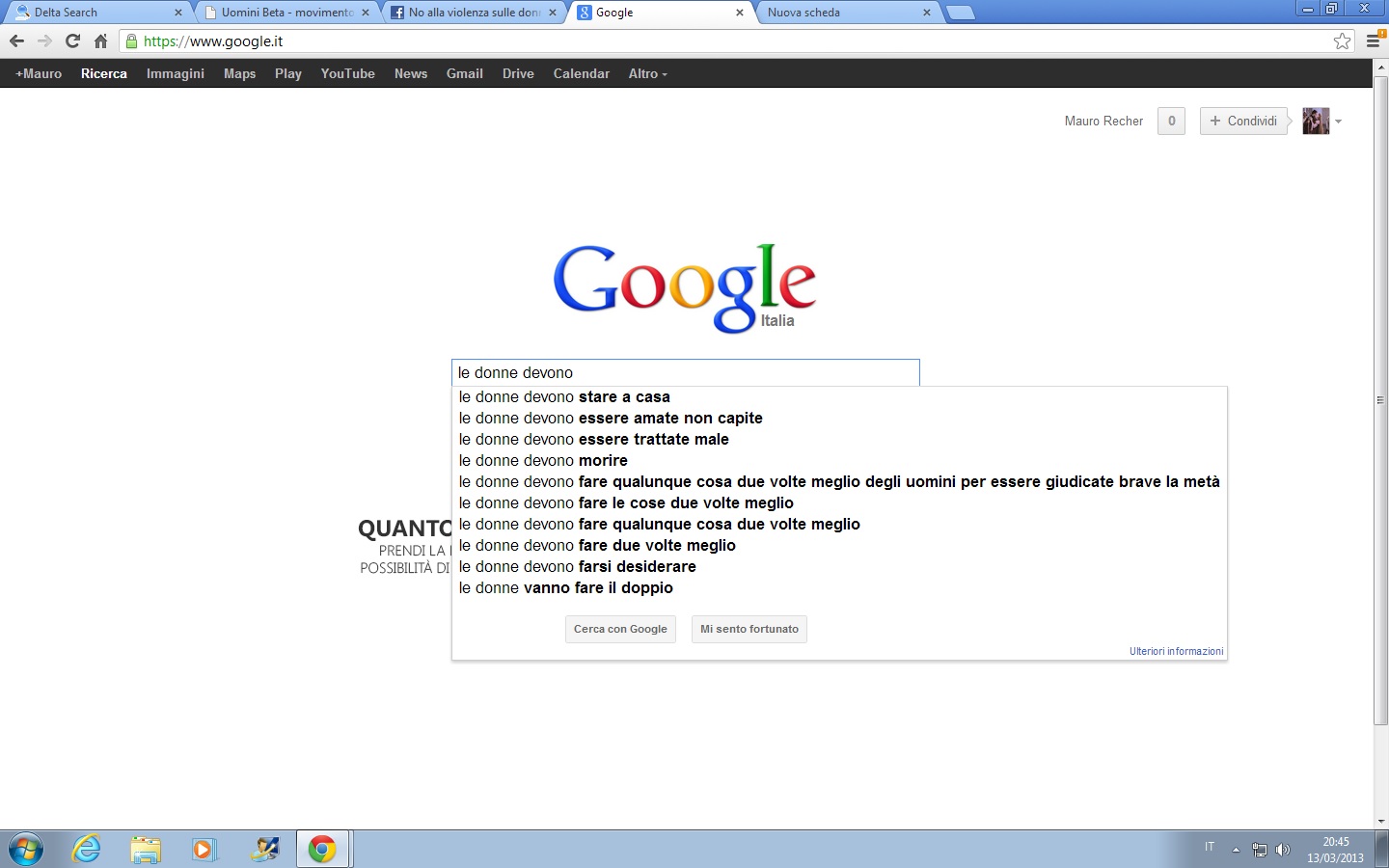Click the + Condividi share button

coord(1243,121)
